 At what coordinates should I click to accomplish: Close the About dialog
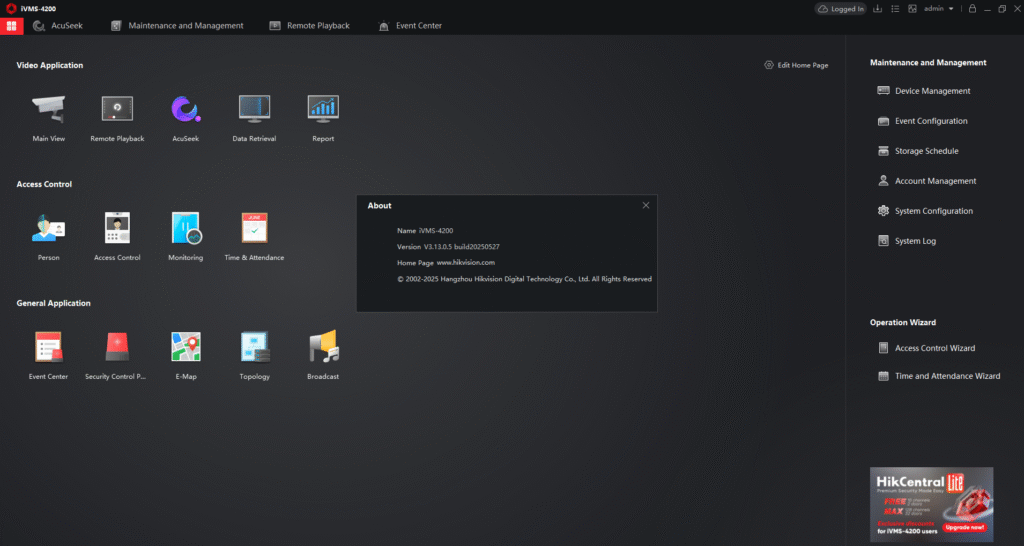646,205
